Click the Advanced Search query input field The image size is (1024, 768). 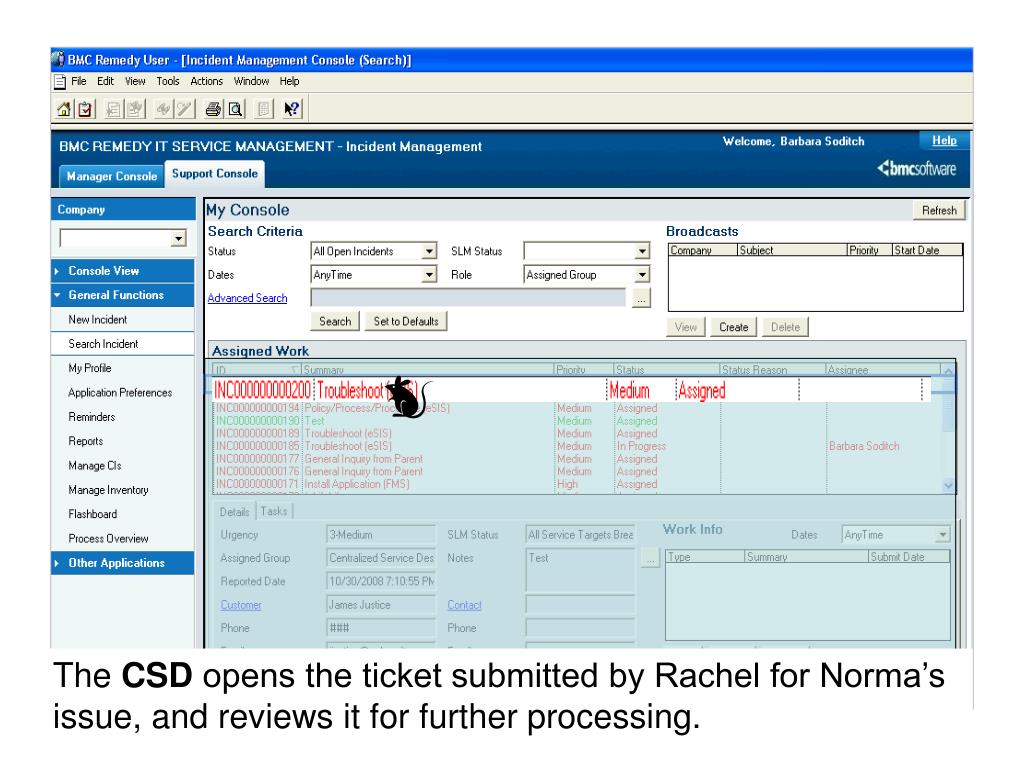468,298
